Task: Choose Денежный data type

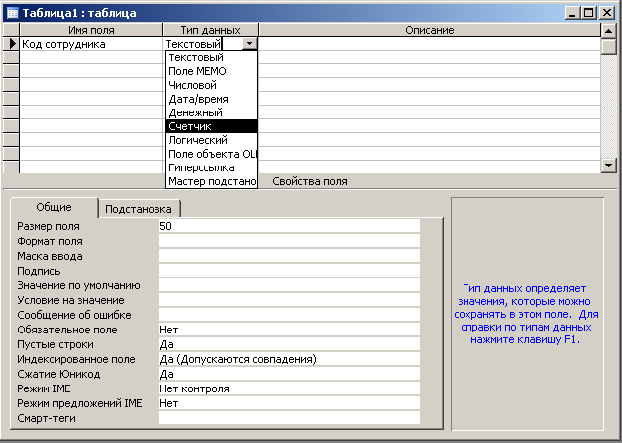Action: 211,113
